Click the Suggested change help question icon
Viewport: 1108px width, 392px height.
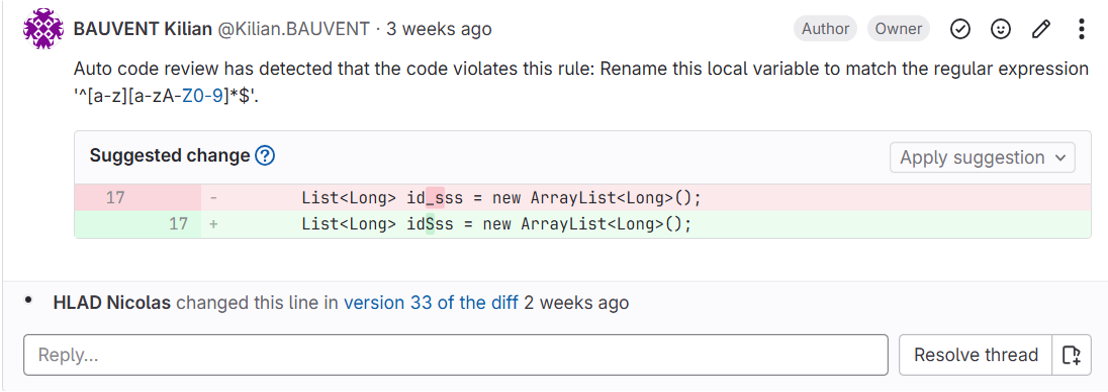coord(264,155)
